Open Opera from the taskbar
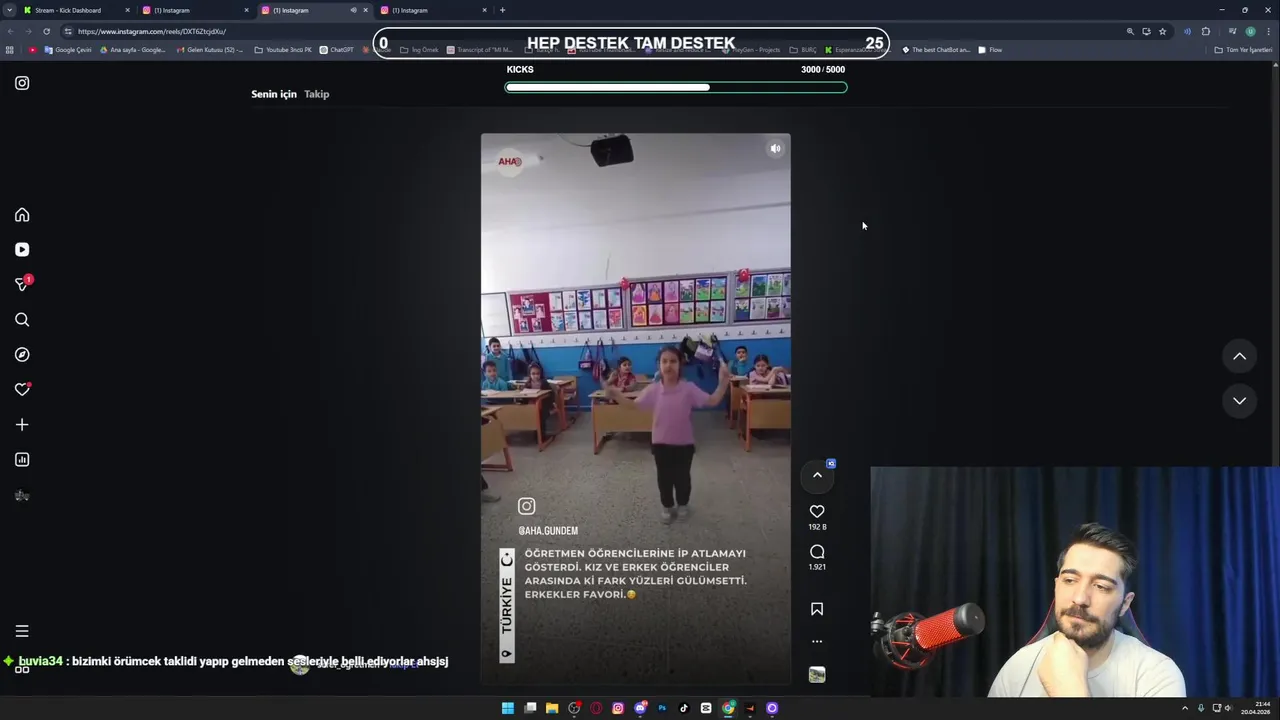Viewport: 1280px width, 720px height. [x=596, y=708]
